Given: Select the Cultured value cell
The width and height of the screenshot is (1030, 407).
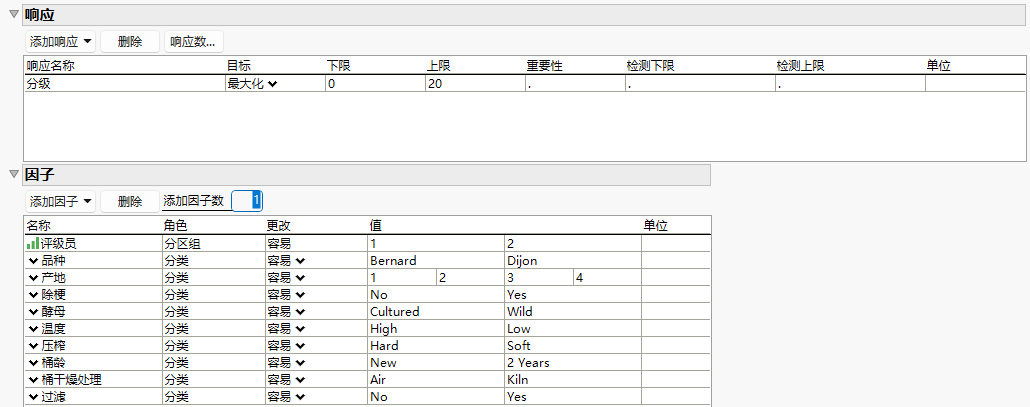Looking at the screenshot, I should click(x=435, y=312).
